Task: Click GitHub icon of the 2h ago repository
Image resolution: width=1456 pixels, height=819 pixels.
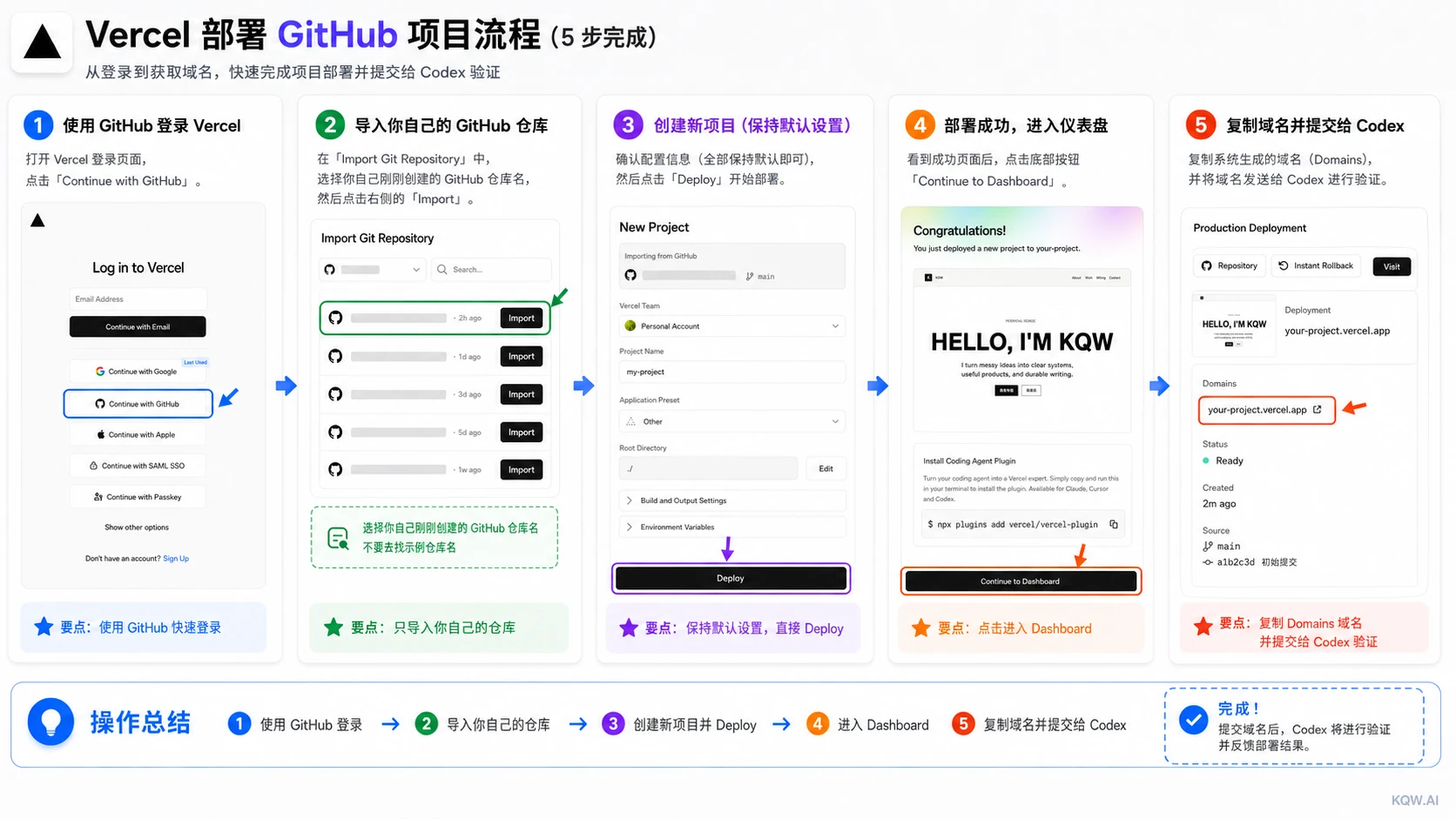Action: click(335, 319)
